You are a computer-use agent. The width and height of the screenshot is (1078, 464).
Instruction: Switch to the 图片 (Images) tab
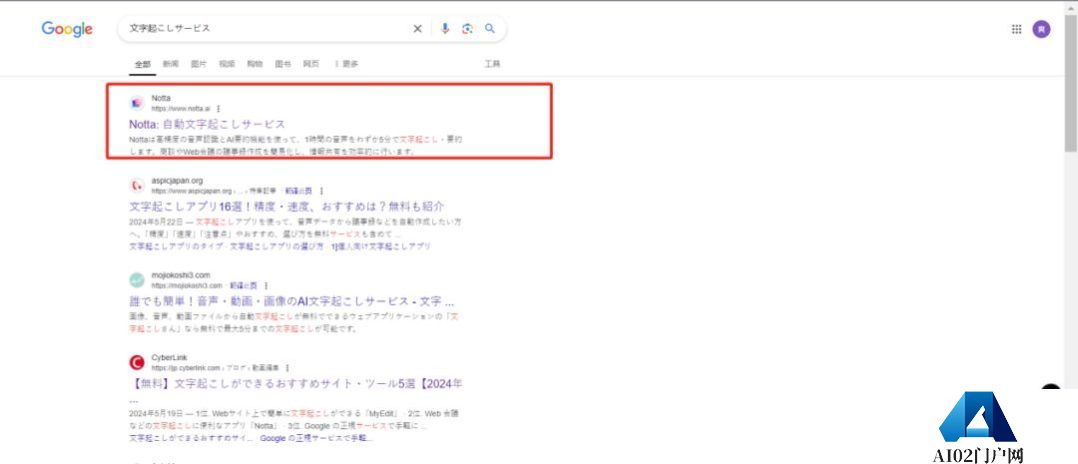click(x=199, y=64)
